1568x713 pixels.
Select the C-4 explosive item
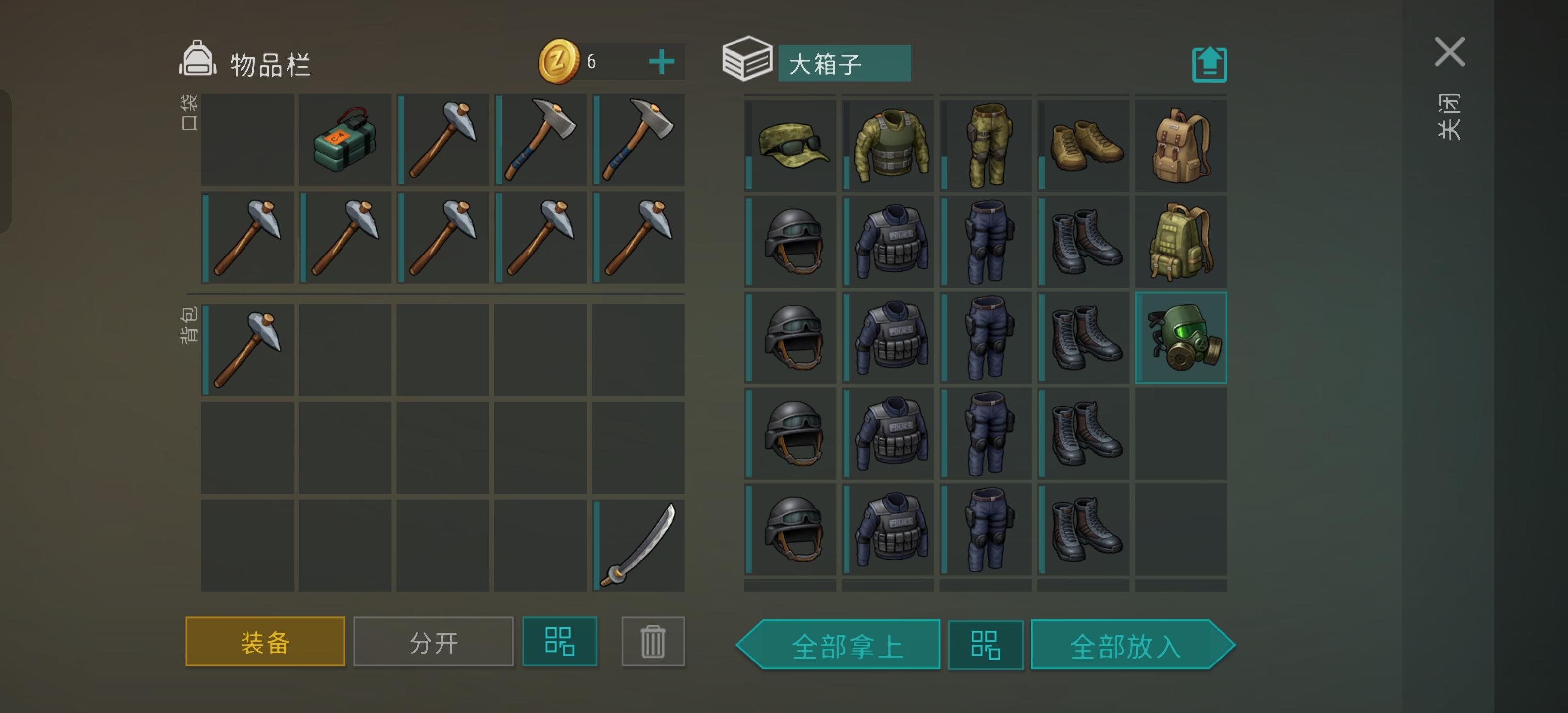[344, 140]
